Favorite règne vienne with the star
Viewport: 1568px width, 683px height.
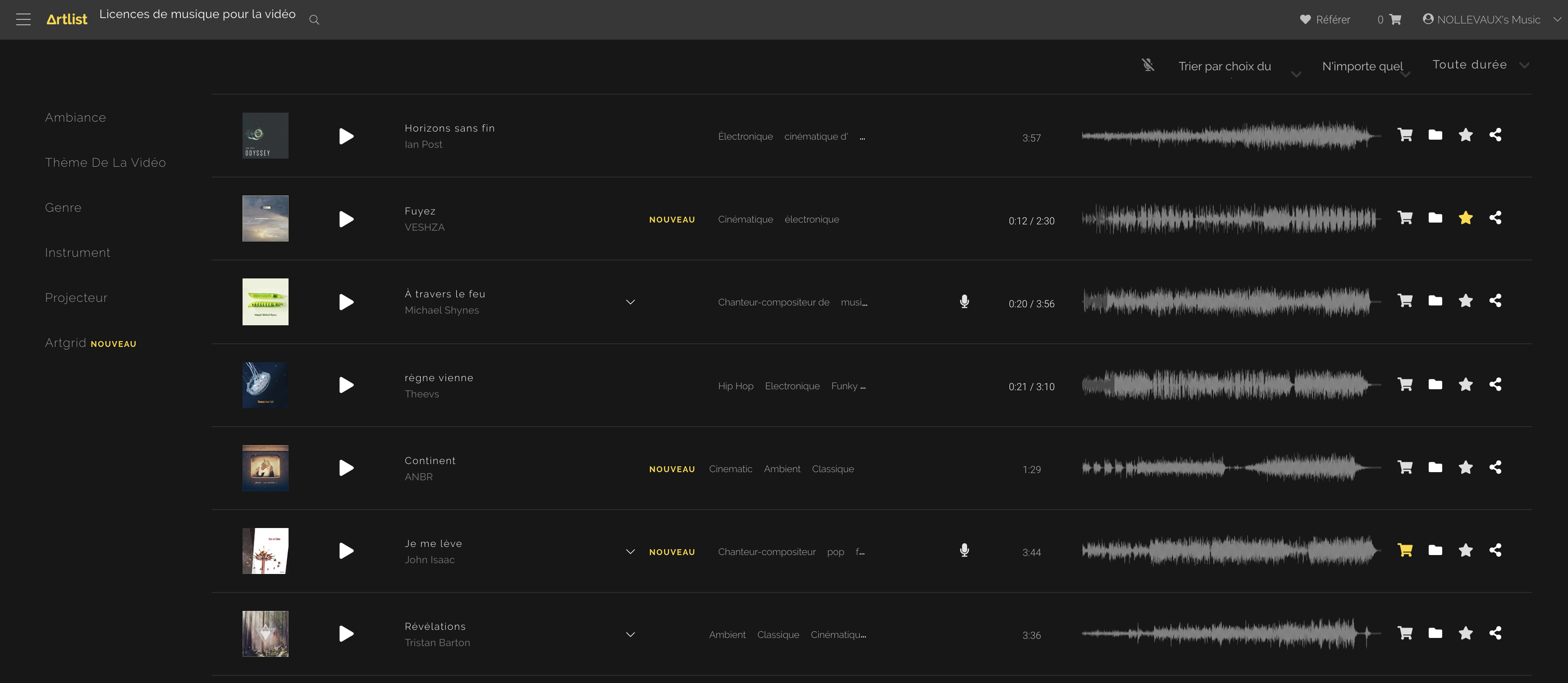coord(1466,384)
